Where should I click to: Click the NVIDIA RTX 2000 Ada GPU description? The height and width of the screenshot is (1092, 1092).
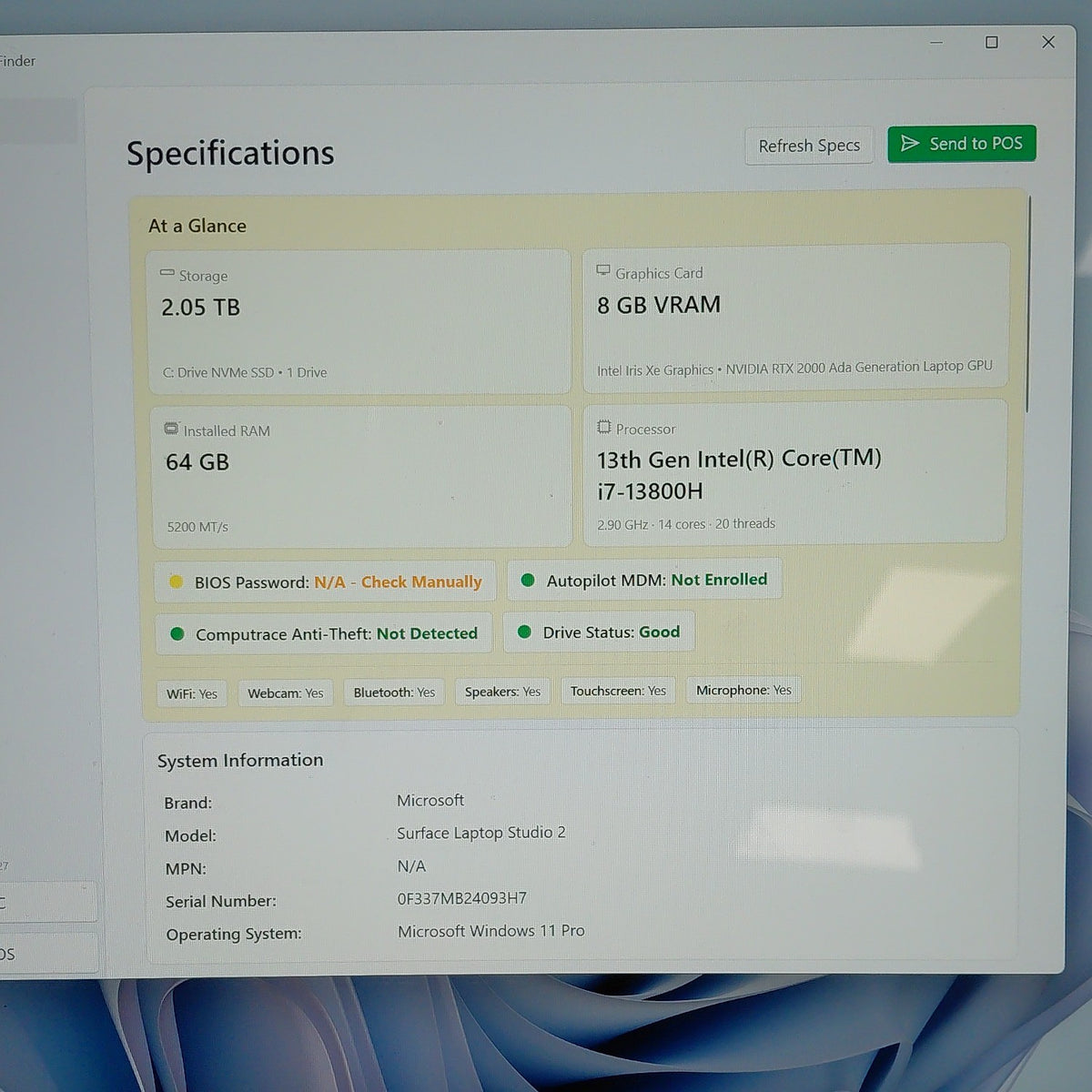[x=859, y=367]
